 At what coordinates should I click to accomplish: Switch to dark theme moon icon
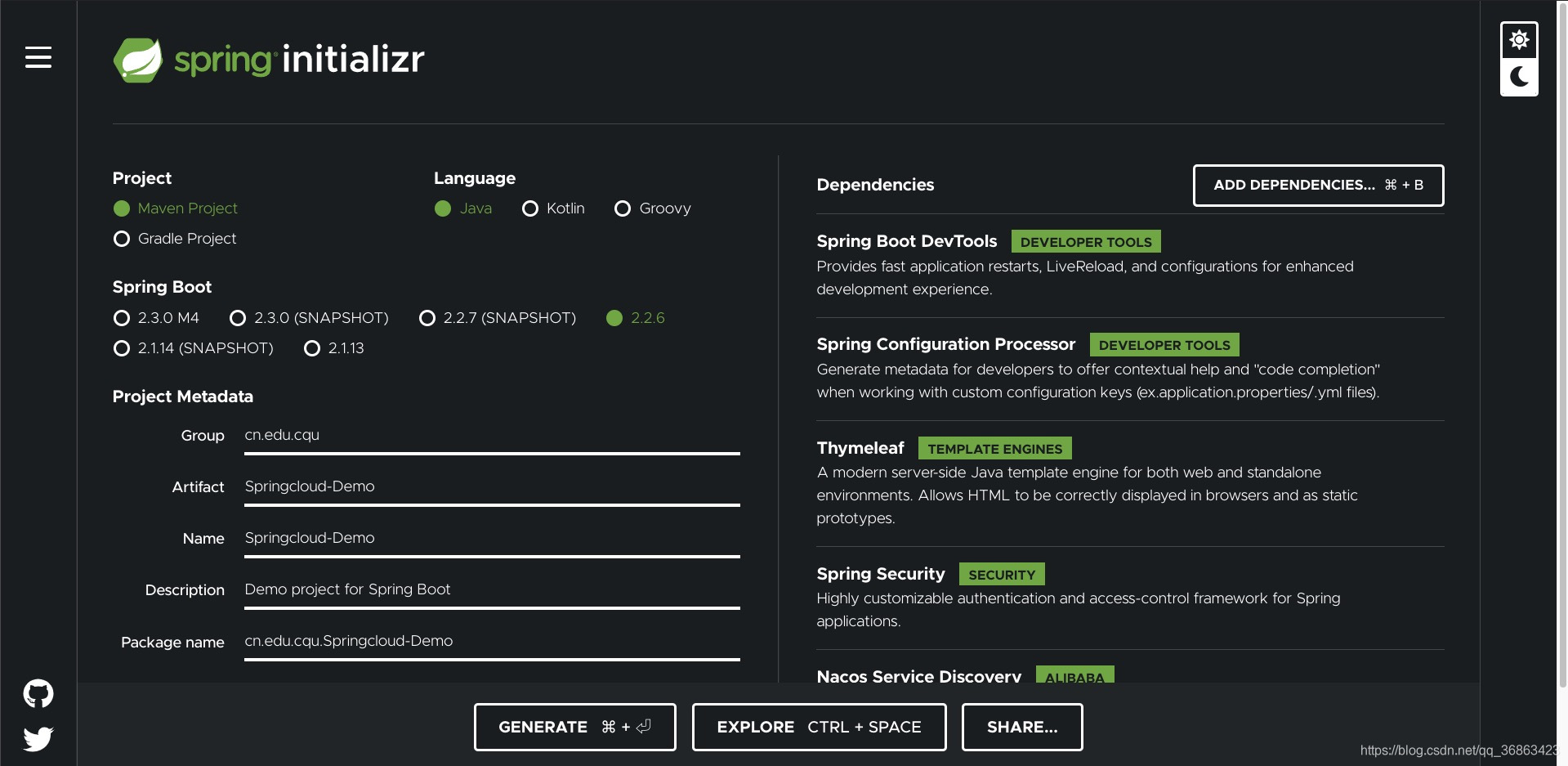(1519, 77)
